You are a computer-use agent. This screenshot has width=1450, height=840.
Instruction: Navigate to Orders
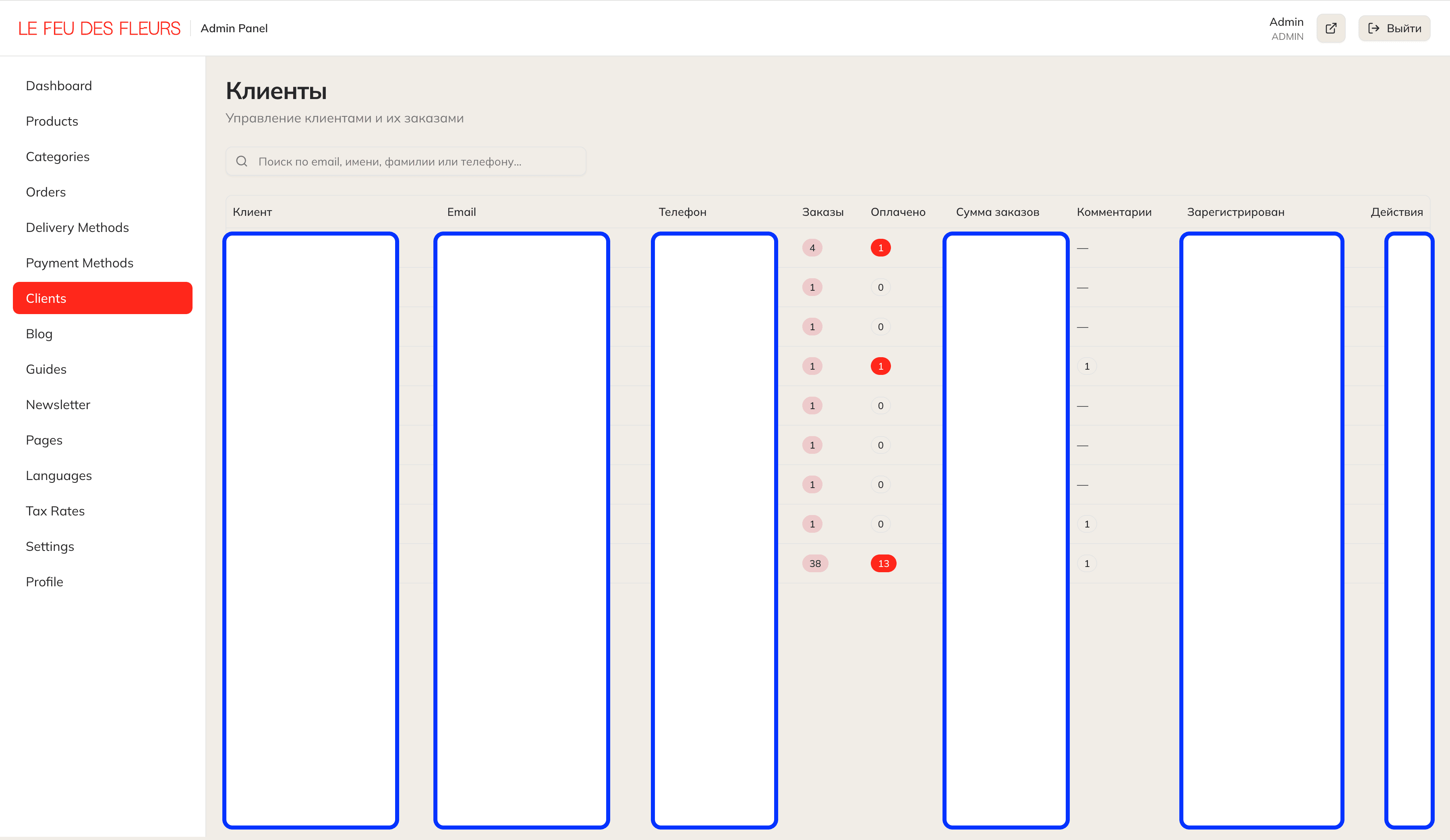click(46, 192)
